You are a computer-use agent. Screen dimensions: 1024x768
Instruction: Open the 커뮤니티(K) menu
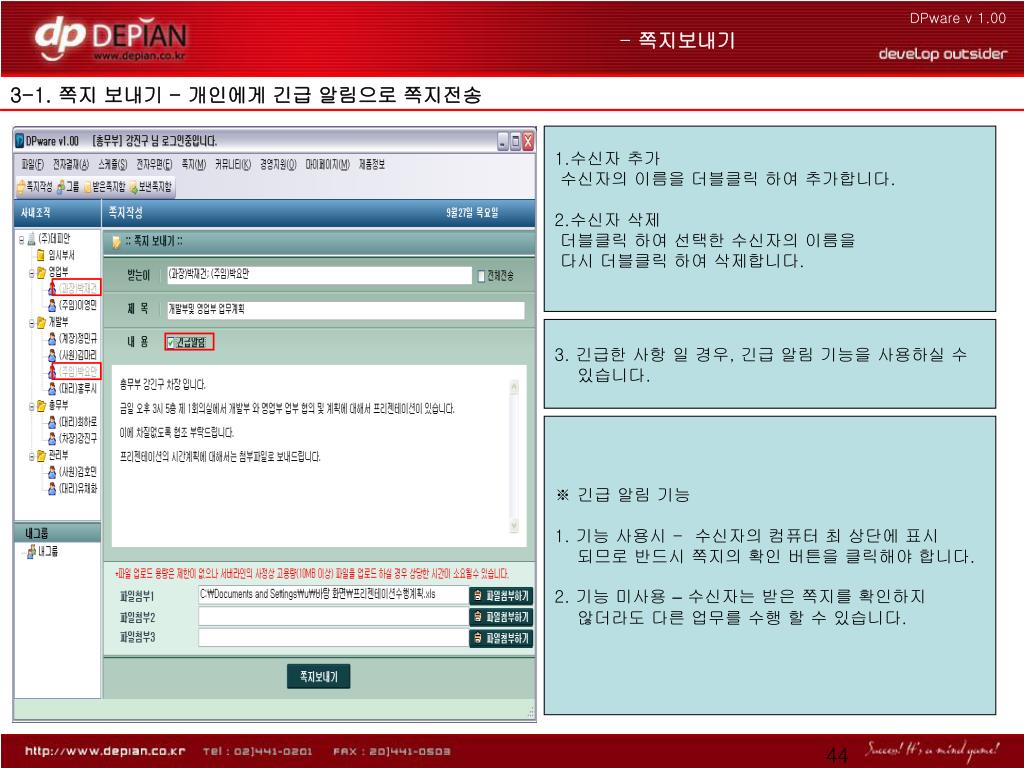click(233, 165)
